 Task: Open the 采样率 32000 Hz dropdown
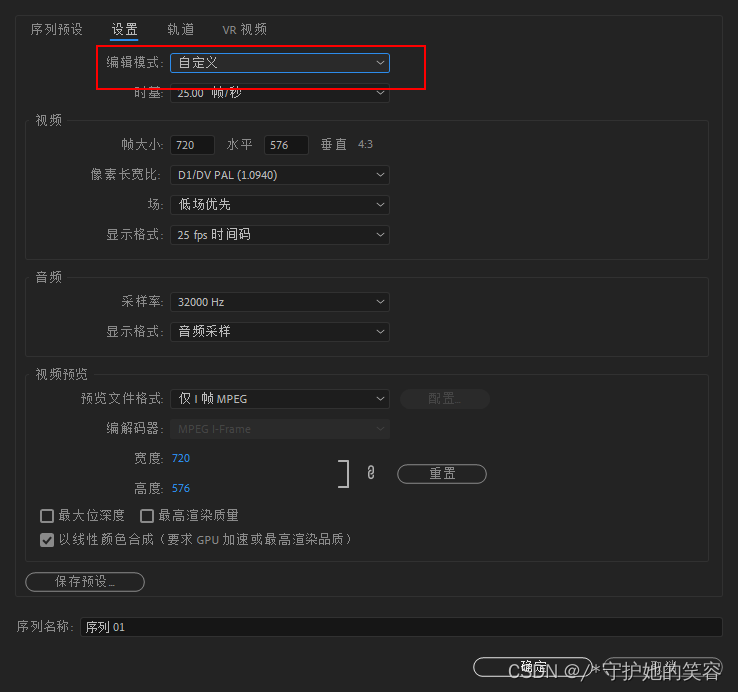pyautogui.click(x=280, y=302)
